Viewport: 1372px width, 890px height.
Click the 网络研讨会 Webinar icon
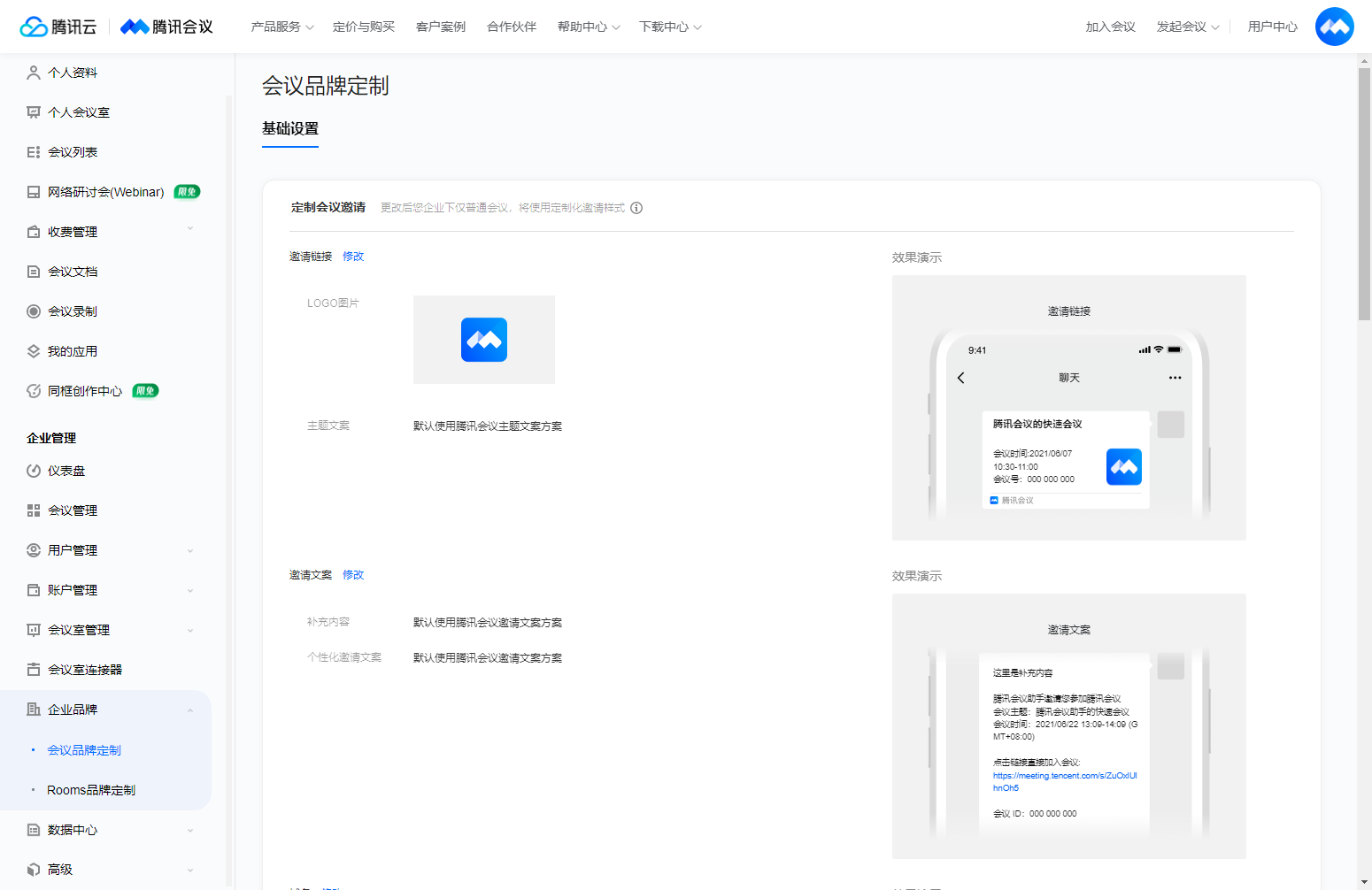coord(34,192)
